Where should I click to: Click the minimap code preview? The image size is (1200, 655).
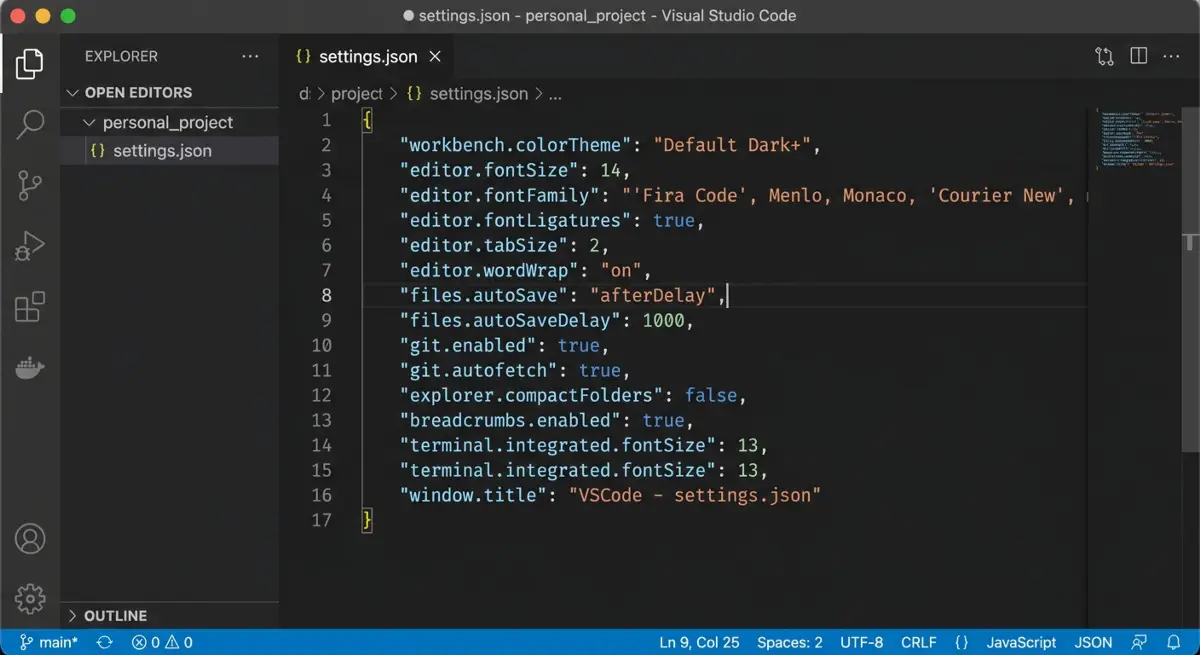coord(1138,137)
